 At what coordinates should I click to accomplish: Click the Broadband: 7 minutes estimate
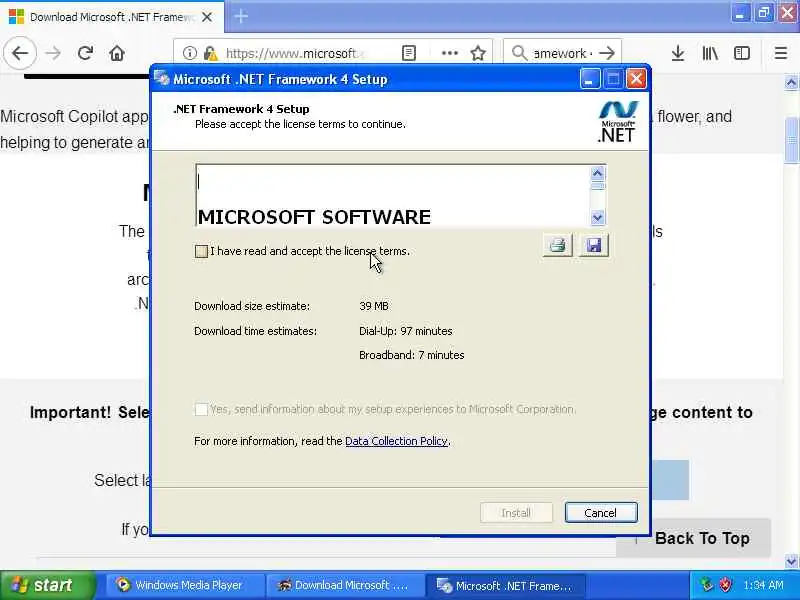(412, 355)
